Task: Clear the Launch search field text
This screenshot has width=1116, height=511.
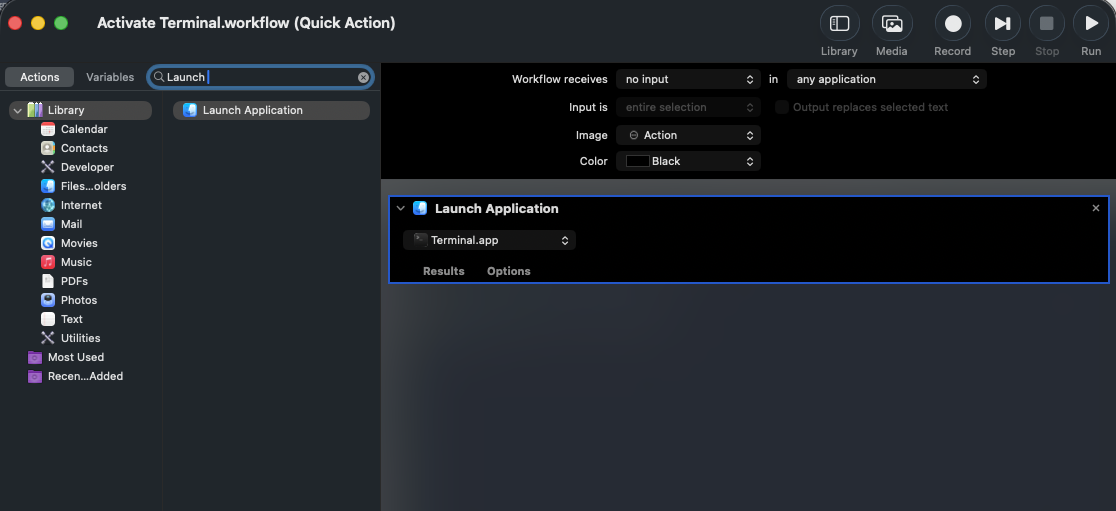Action: [x=363, y=77]
